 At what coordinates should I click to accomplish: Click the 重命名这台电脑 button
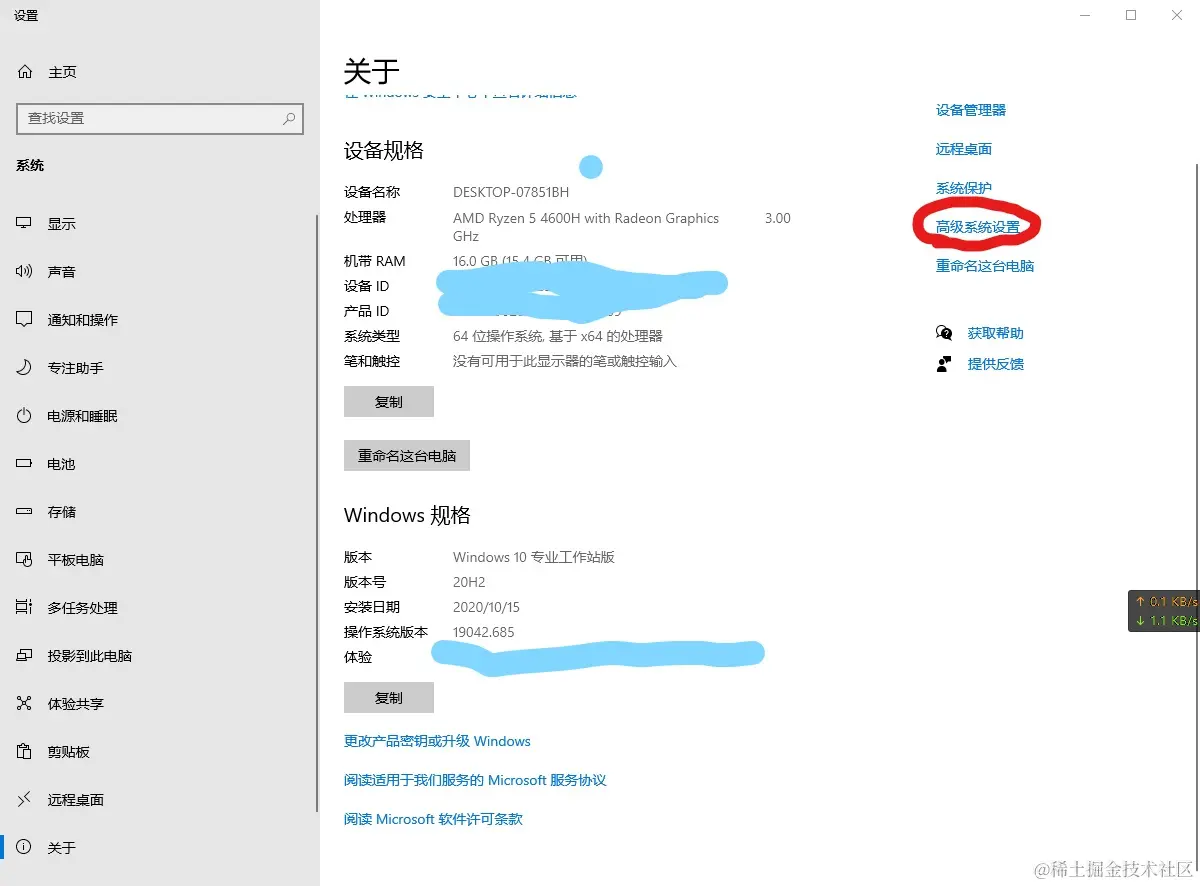[406, 455]
